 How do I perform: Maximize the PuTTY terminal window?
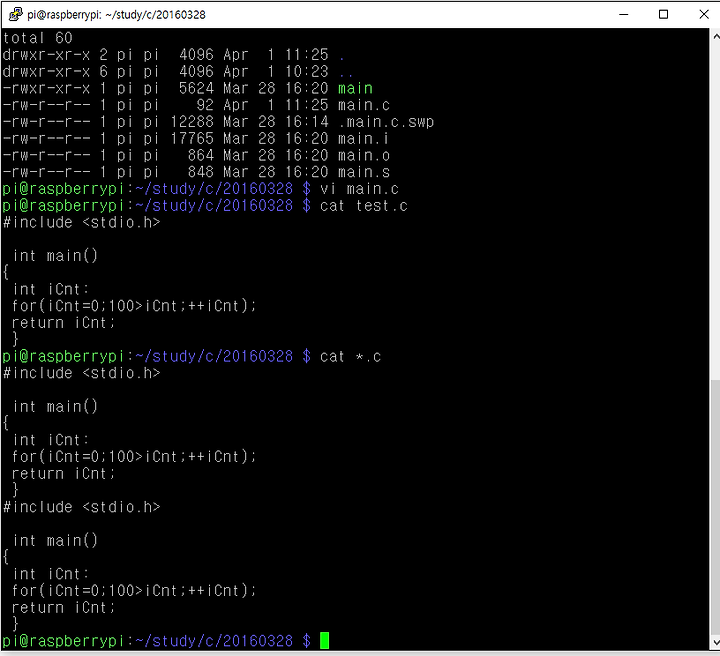pos(663,14)
